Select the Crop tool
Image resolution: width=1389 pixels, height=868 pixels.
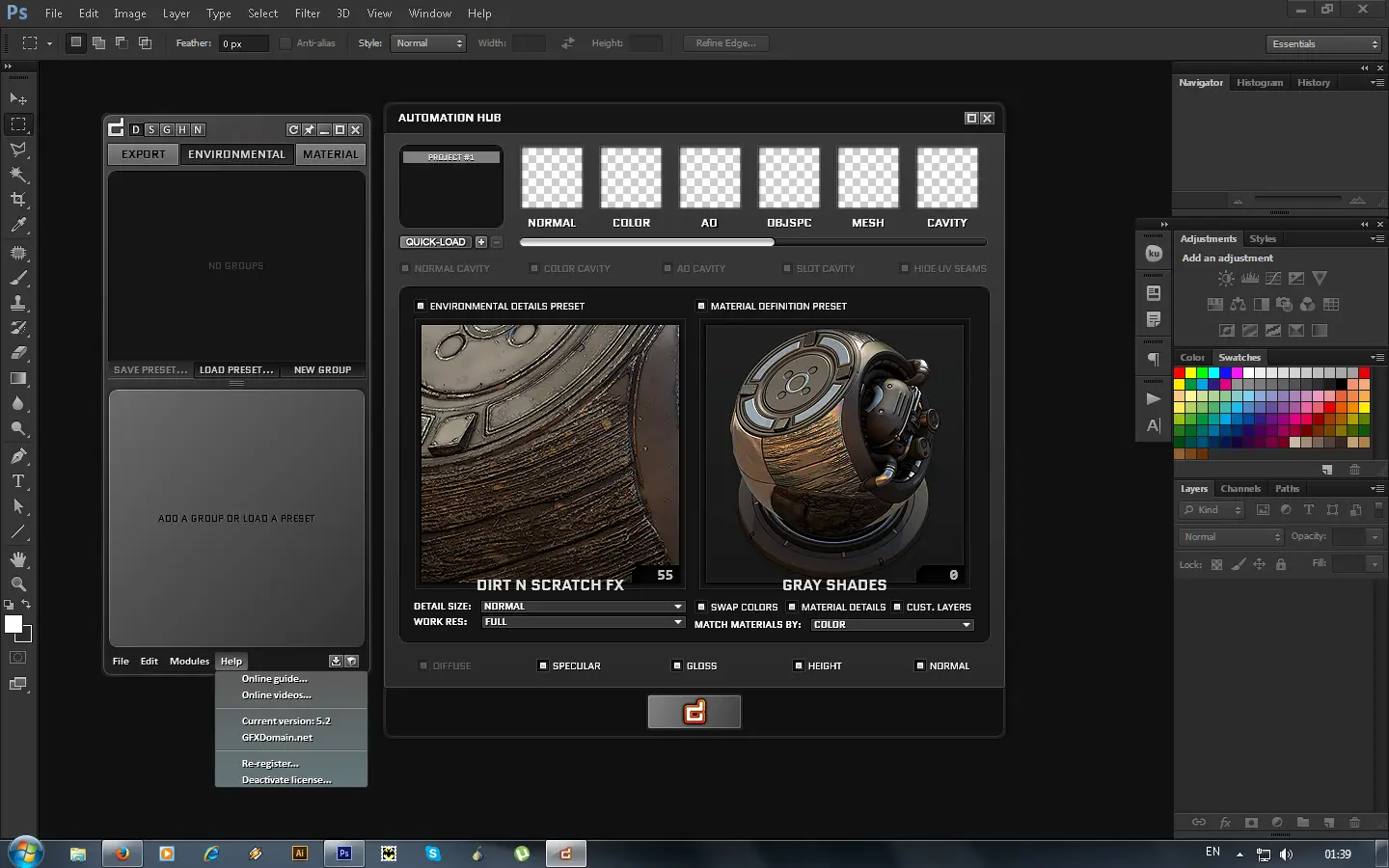click(x=18, y=200)
